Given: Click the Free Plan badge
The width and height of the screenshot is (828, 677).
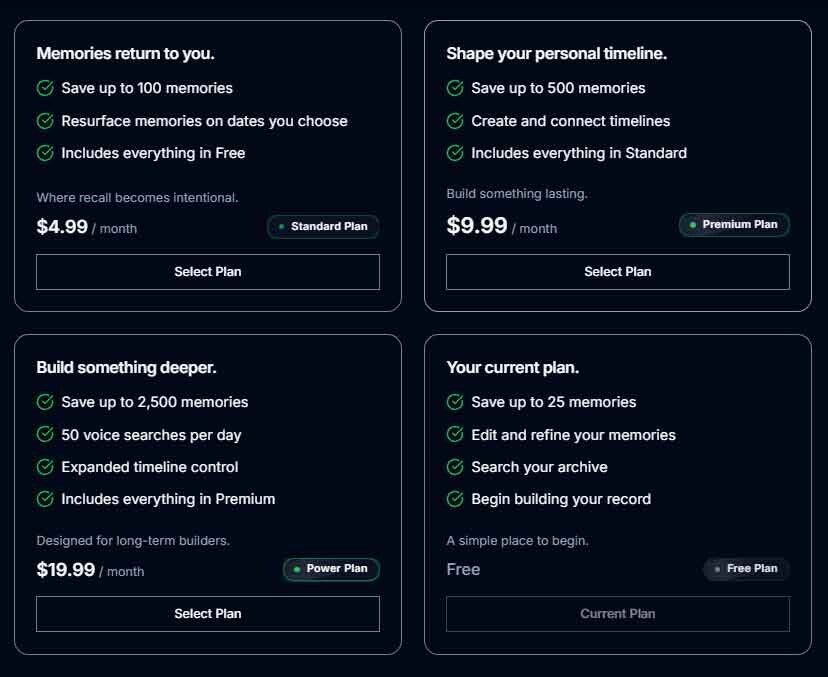Looking at the screenshot, I should tap(746, 569).
